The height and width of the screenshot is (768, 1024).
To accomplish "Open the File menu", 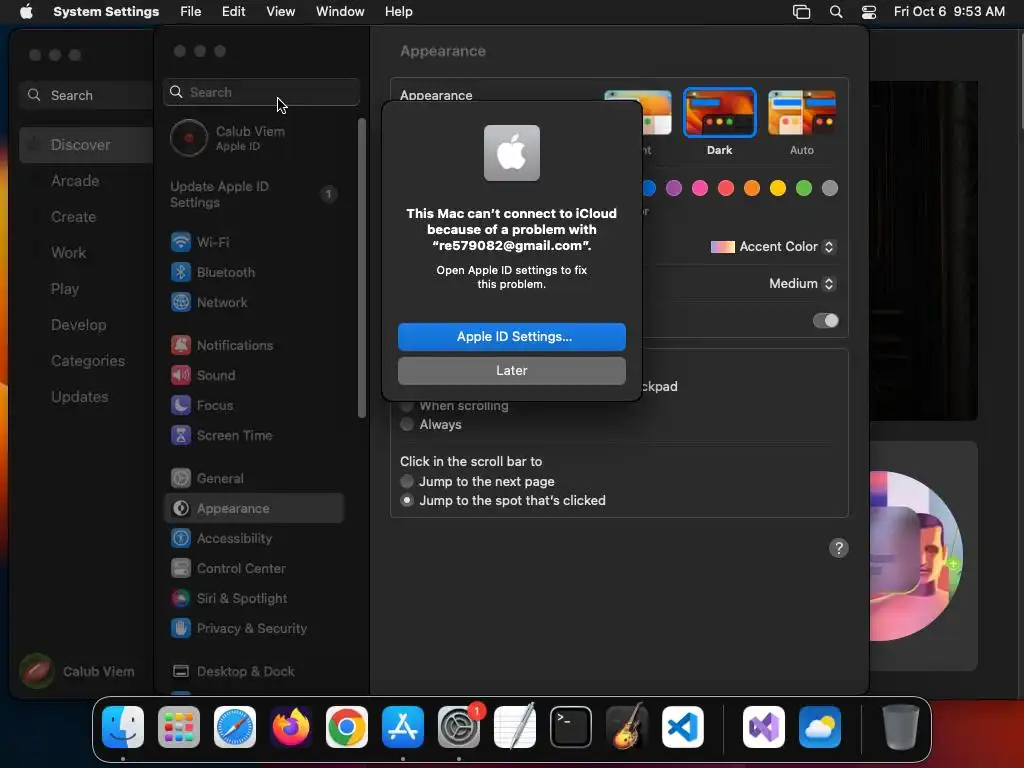I will (191, 12).
